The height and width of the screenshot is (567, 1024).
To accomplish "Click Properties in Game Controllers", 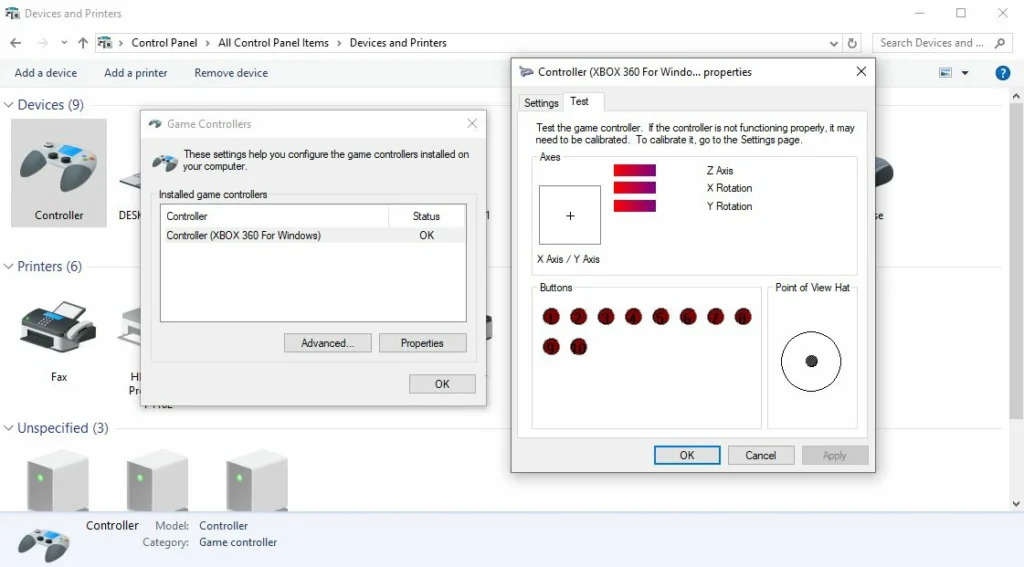I will point(423,343).
